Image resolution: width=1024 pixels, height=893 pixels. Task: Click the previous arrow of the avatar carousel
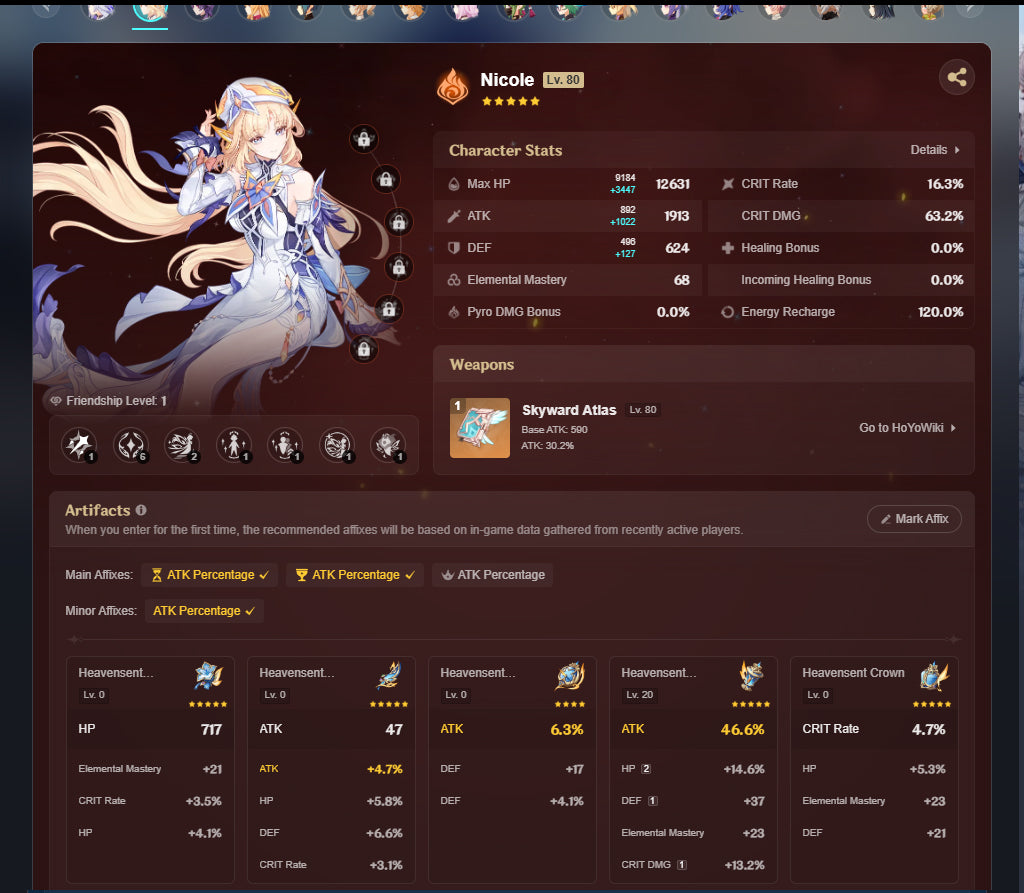coord(46,8)
